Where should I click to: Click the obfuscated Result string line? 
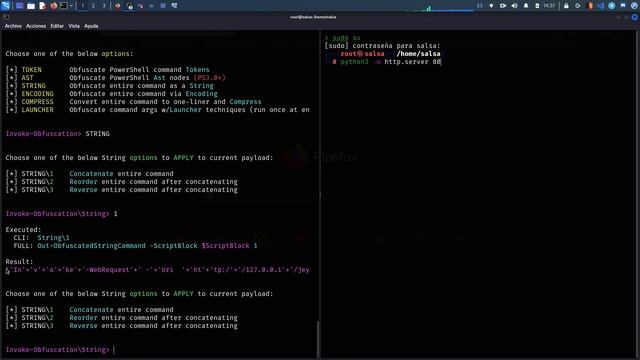158,270
